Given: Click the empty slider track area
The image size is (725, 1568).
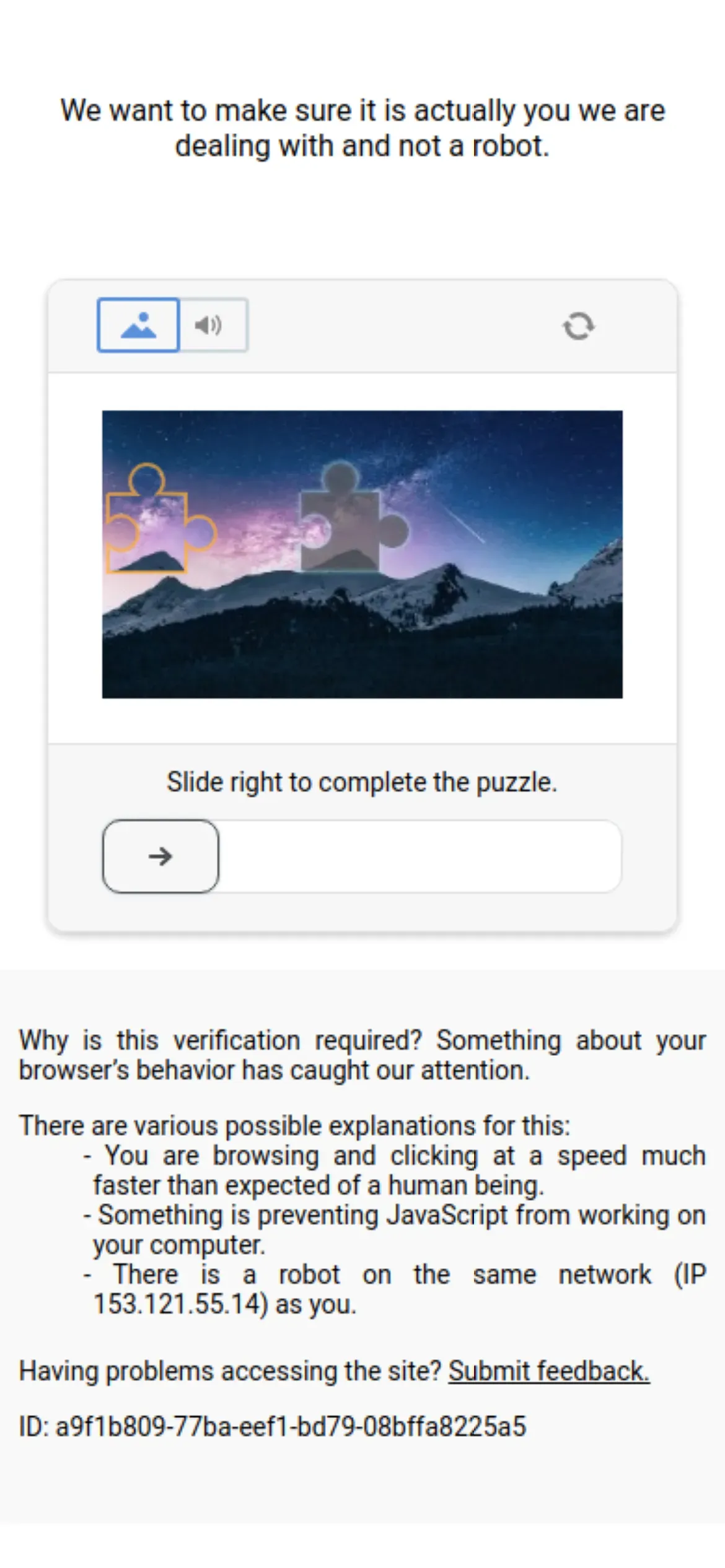Looking at the screenshot, I should 420,856.
